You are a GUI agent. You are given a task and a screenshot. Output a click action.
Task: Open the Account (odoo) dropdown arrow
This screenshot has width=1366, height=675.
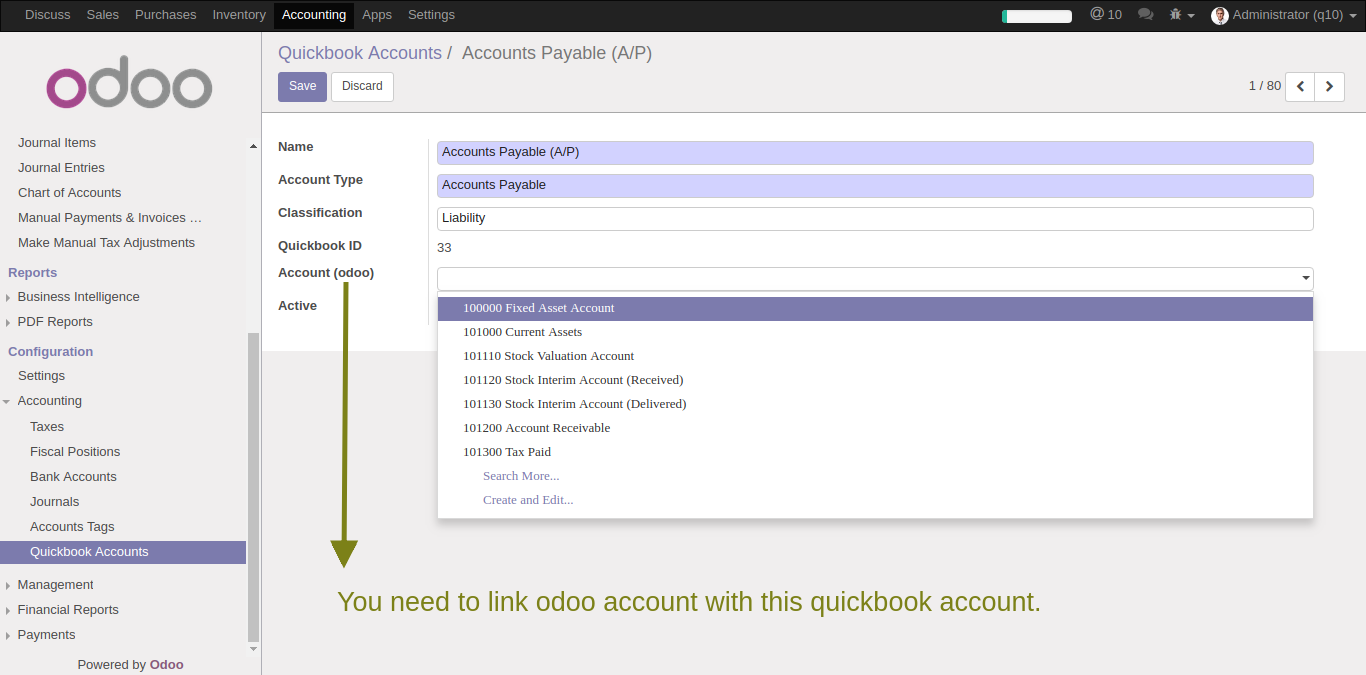point(1305,279)
